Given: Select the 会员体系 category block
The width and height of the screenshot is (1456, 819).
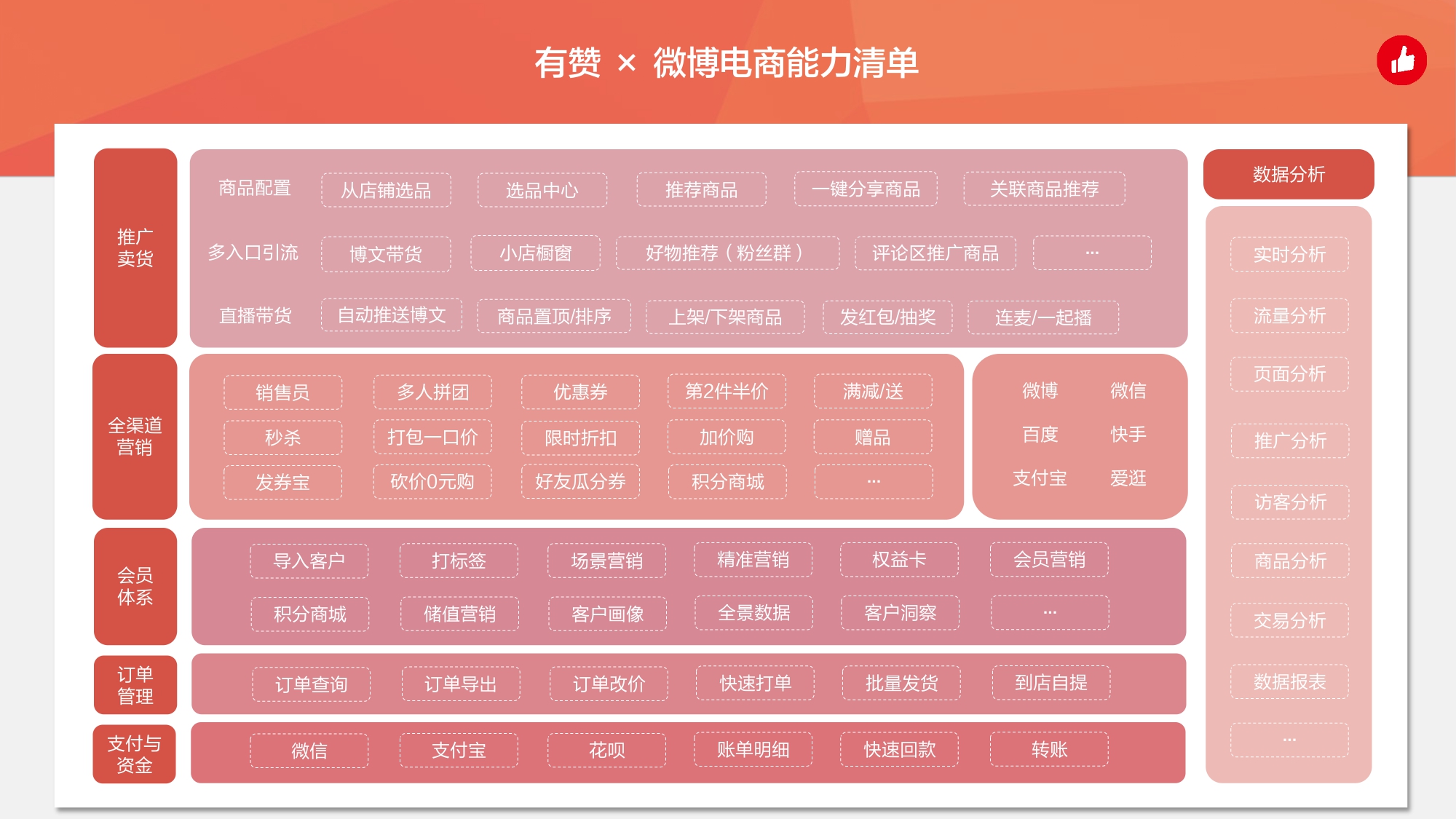Looking at the screenshot, I should tap(135, 586).
